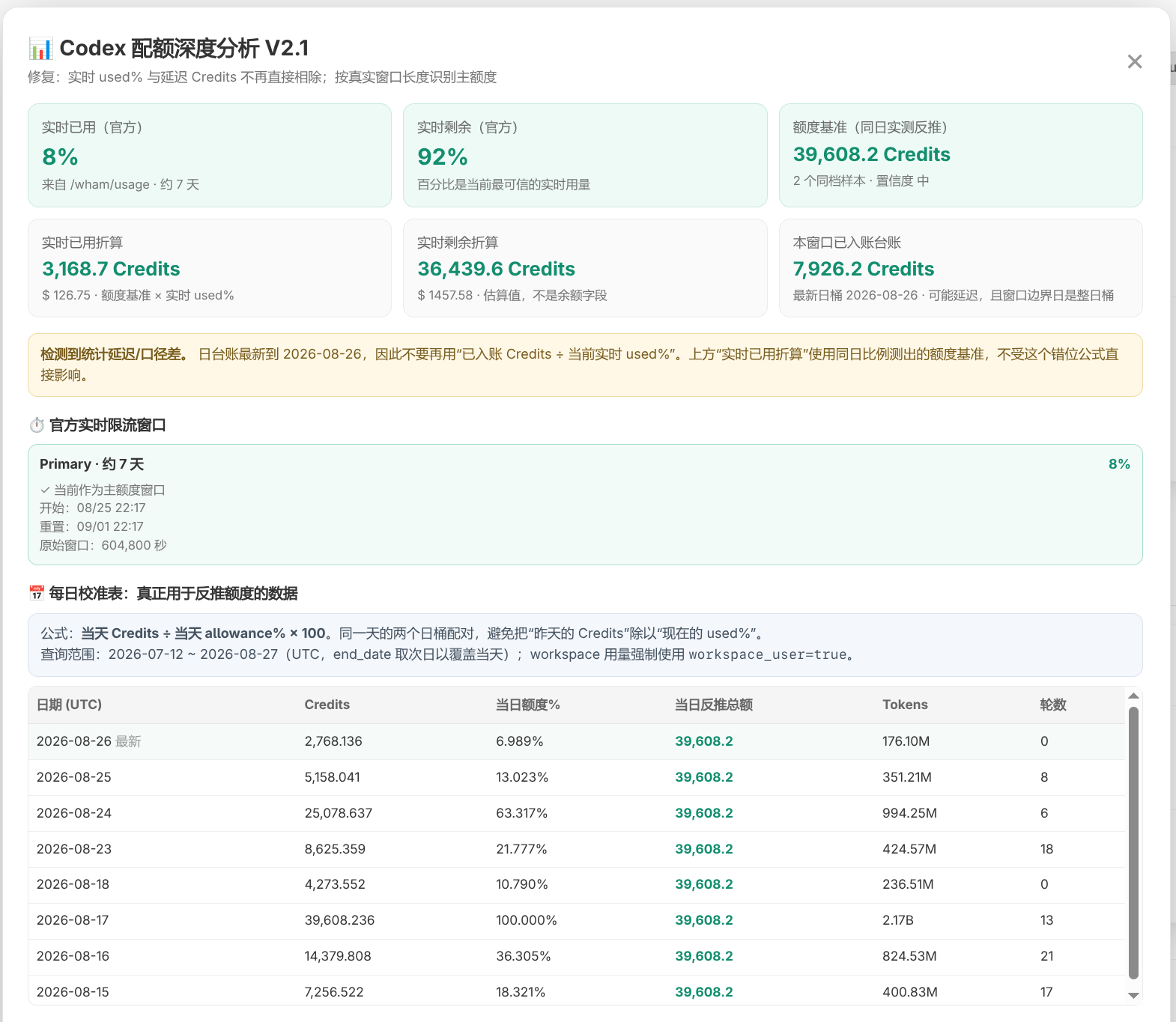Click the table scrollbar down arrow
This screenshot has width=1176, height=1022.
point(1133,995)
